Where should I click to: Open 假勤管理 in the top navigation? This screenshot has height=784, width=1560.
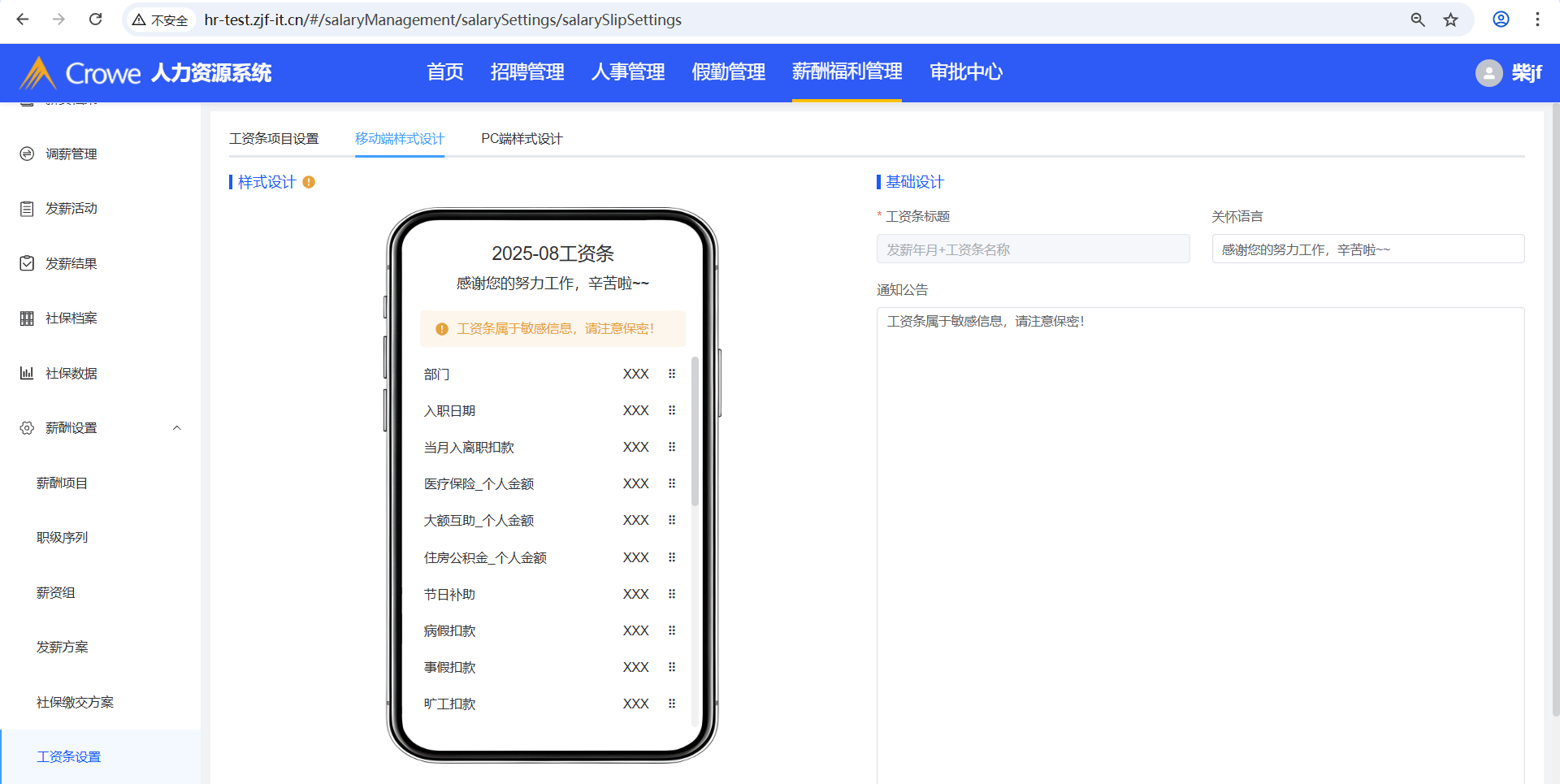(728, 72)
